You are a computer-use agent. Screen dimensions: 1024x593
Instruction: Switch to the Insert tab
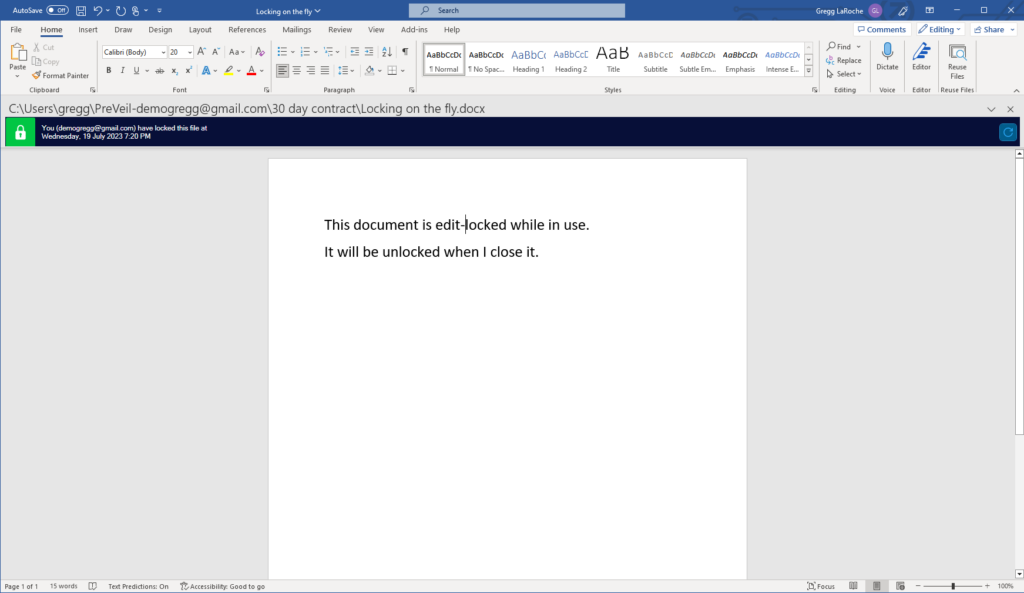(x=88, y=30)
